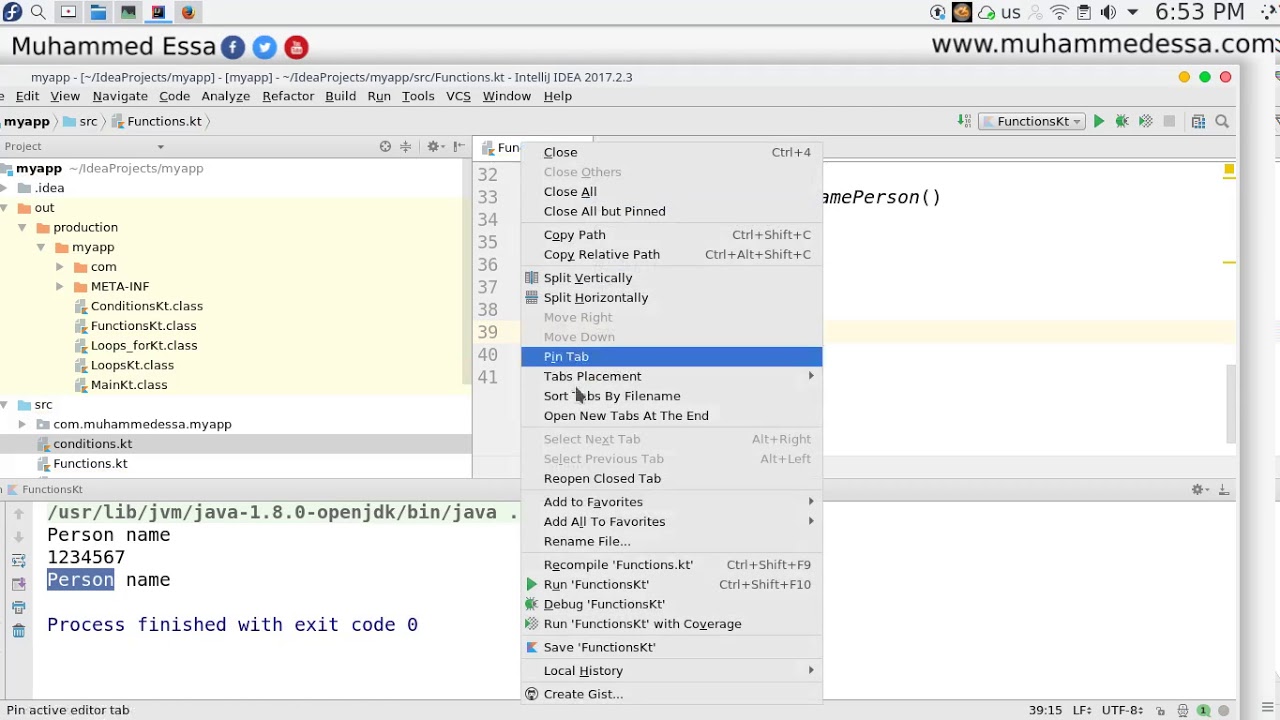Image resolution: width=1280 pixels, height=720 pixels.
Task: Open Tabs Placement submenu
Action: tap(671, 376)
